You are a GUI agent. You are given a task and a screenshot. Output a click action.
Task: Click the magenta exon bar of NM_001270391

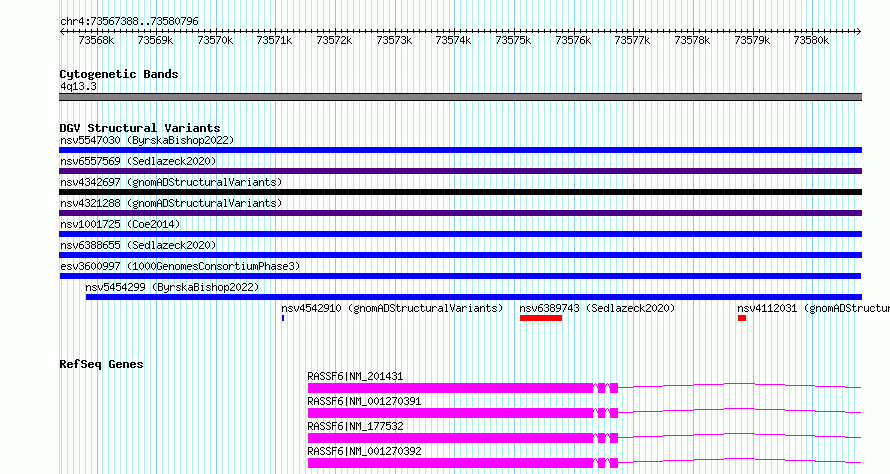450,413
